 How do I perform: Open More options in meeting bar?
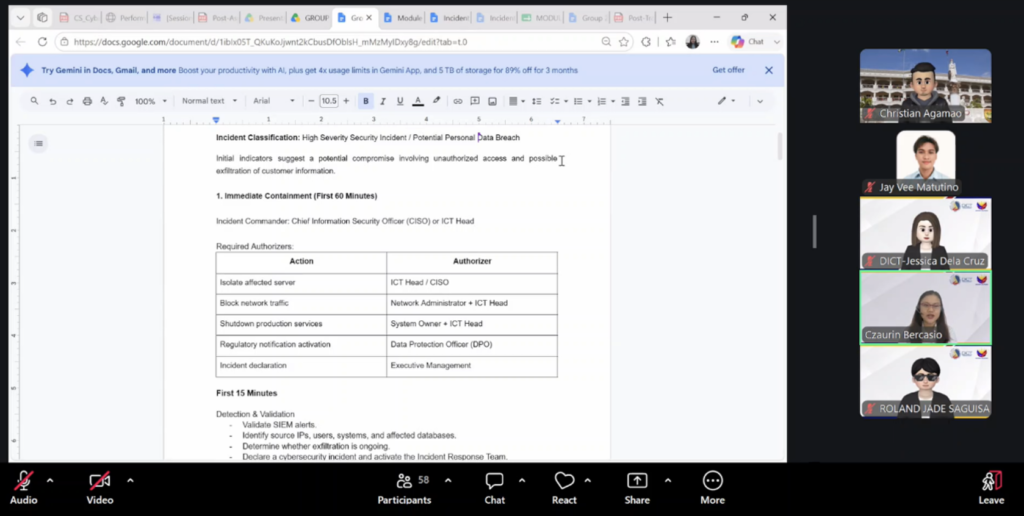tap(712, 488)
